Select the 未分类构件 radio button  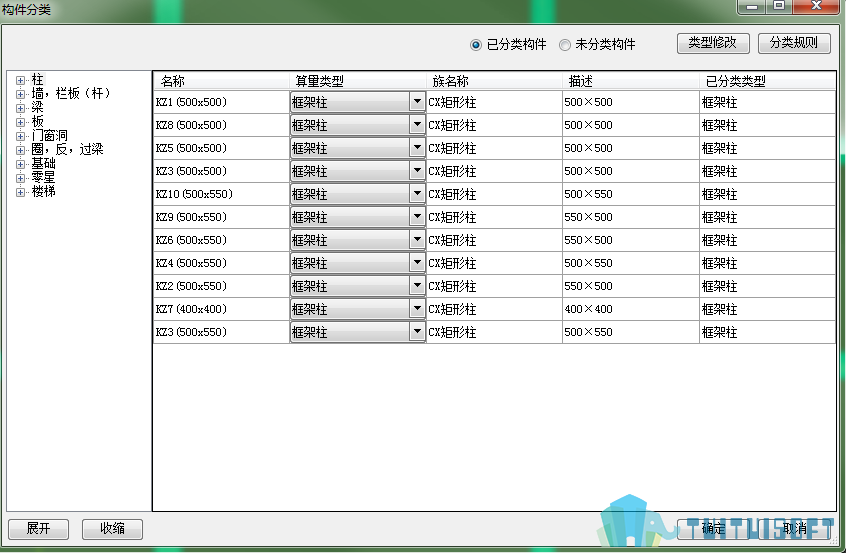pyautogui.click(x=565, y=45)
